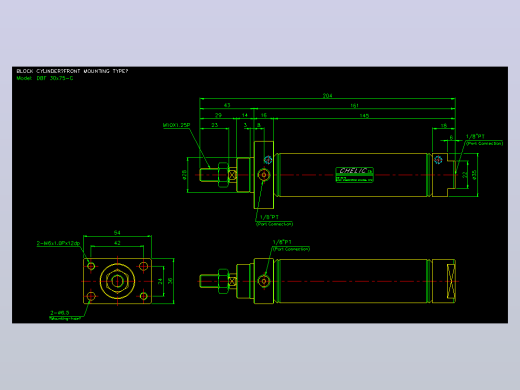Click the 145 dimension value
The width and height of the screenshot is (520, 390).
point(364,116)
